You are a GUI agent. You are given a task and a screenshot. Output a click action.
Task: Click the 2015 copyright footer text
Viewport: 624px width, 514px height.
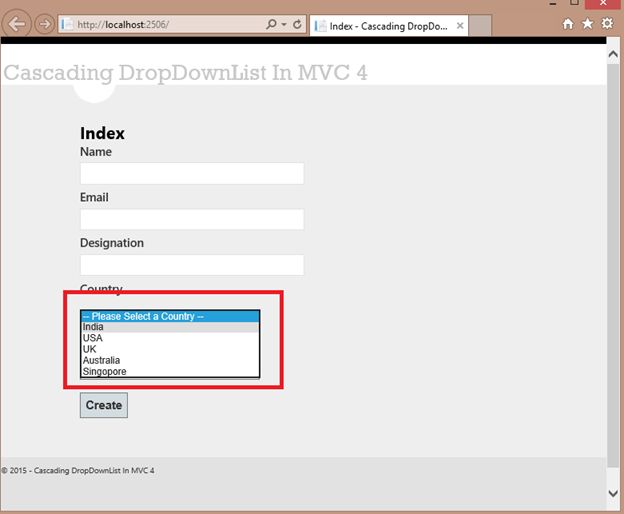click(x=78, y=470)
